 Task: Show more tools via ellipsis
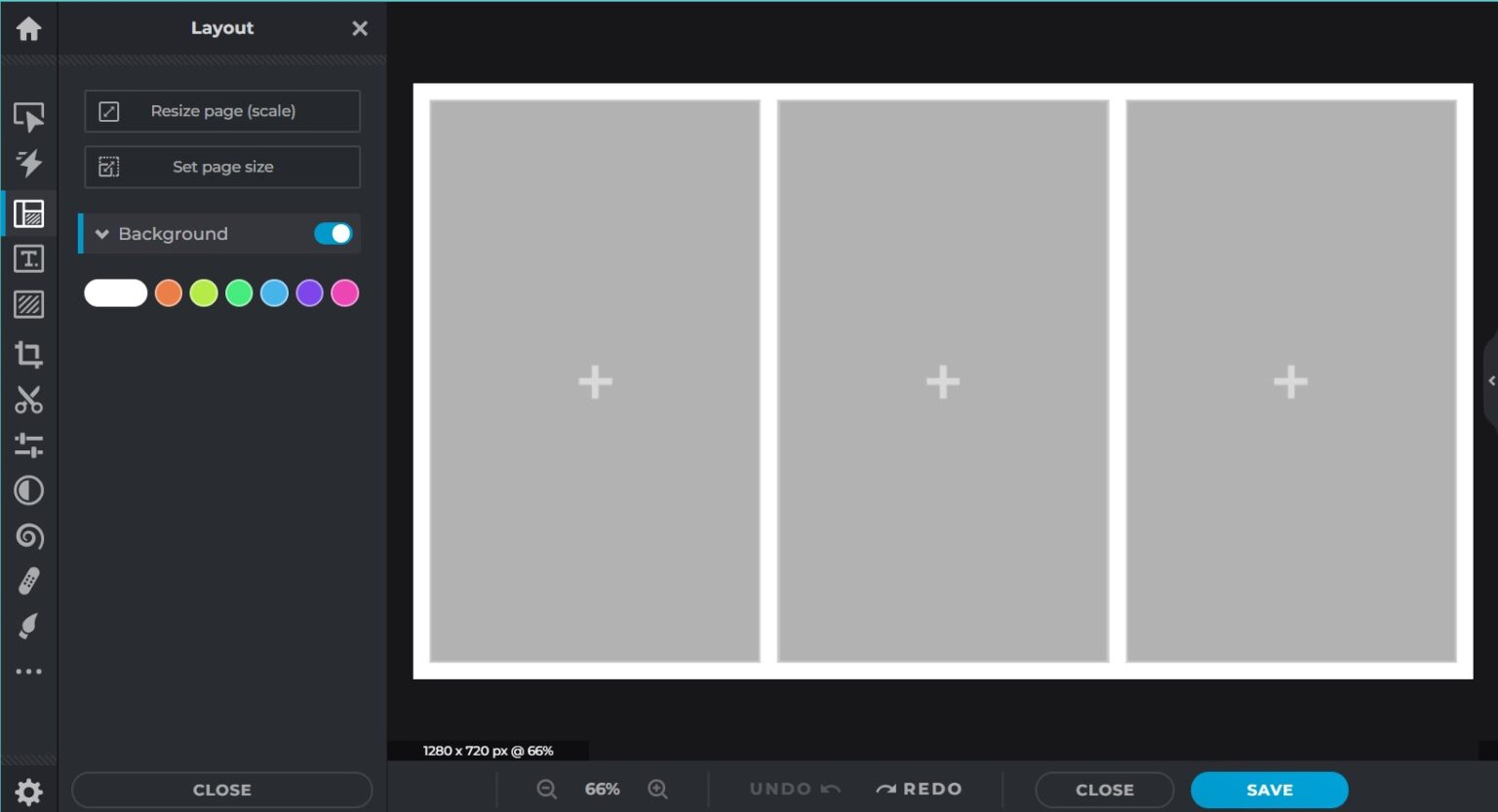coord(28,672)
